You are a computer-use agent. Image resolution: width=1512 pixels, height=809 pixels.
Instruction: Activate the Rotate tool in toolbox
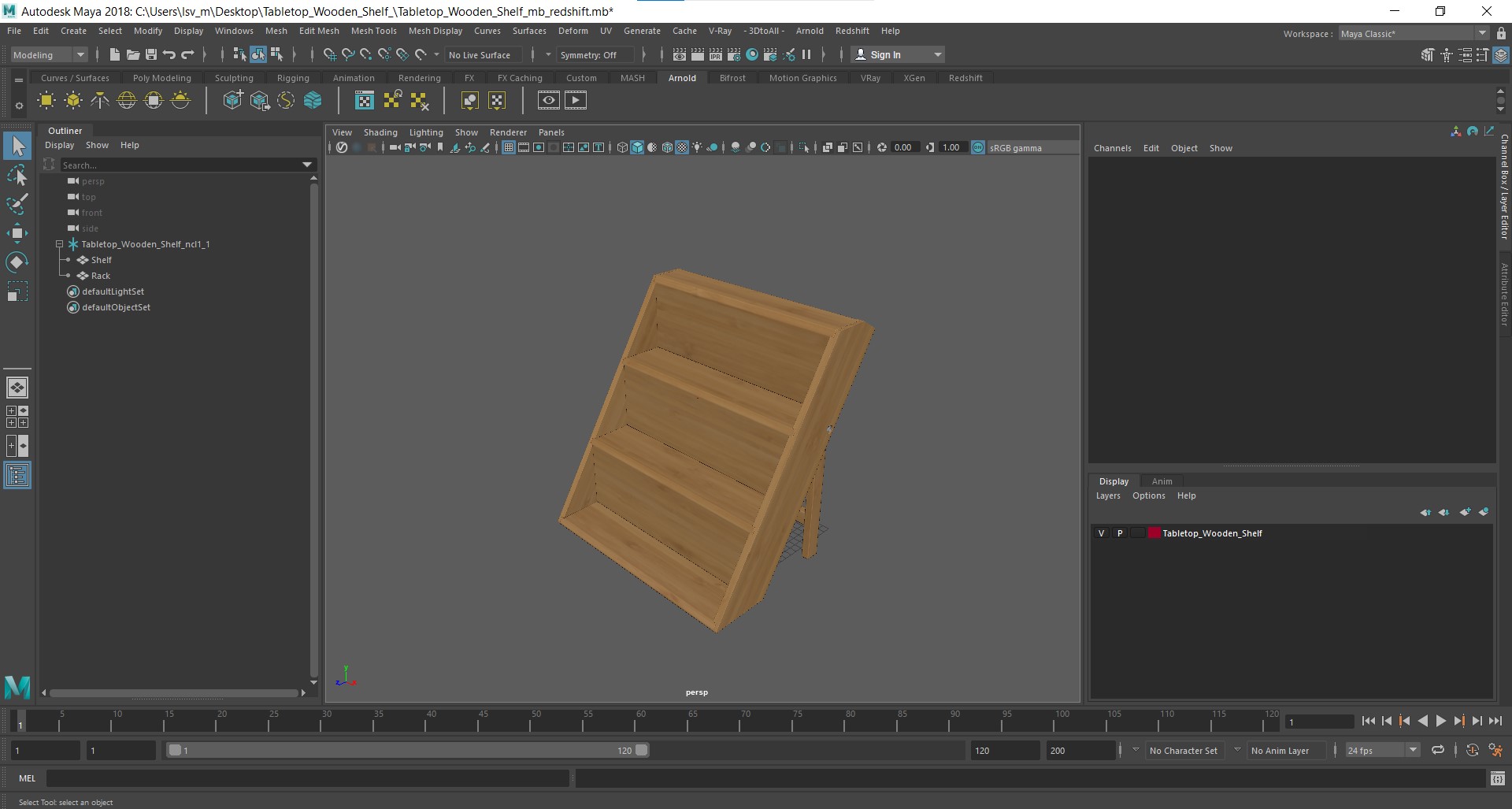pos(17,262)
